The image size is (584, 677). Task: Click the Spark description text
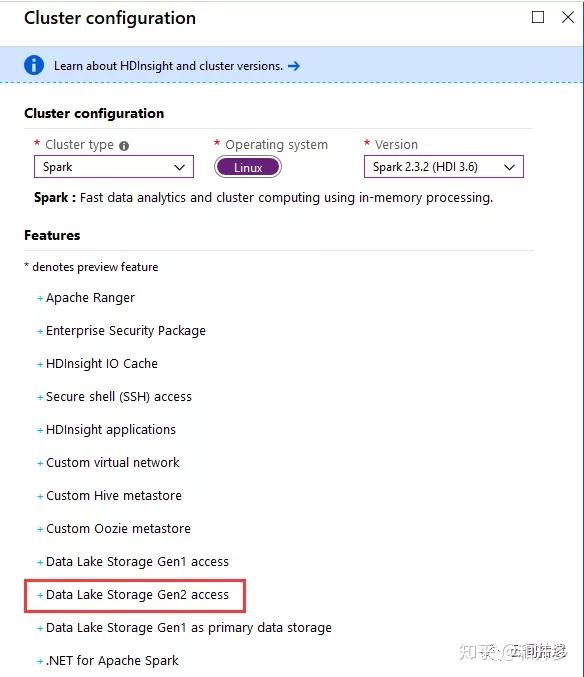click(263, 198)
